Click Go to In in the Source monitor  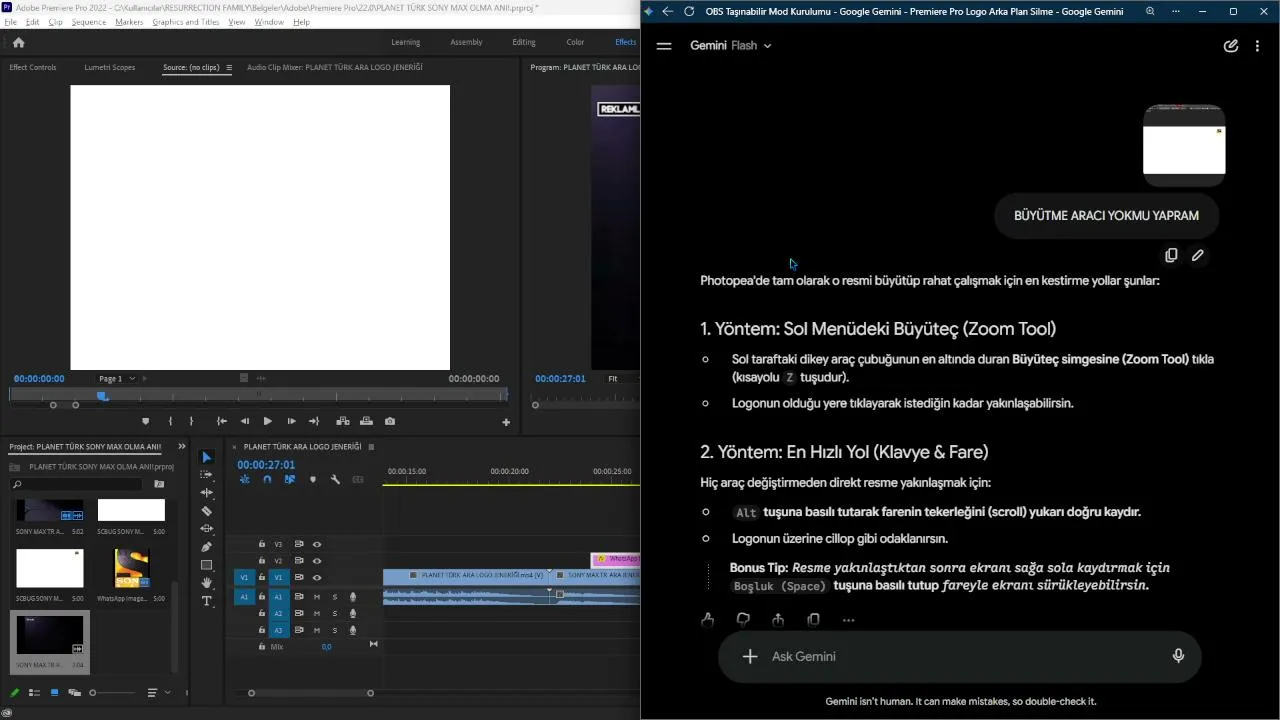[221, 422]
